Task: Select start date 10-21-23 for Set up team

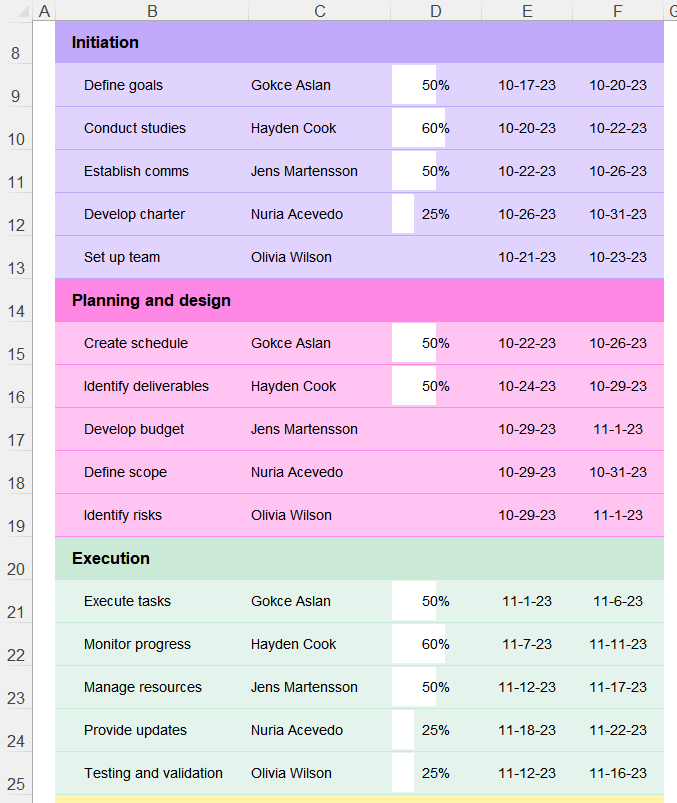Action: click(527, 257)
